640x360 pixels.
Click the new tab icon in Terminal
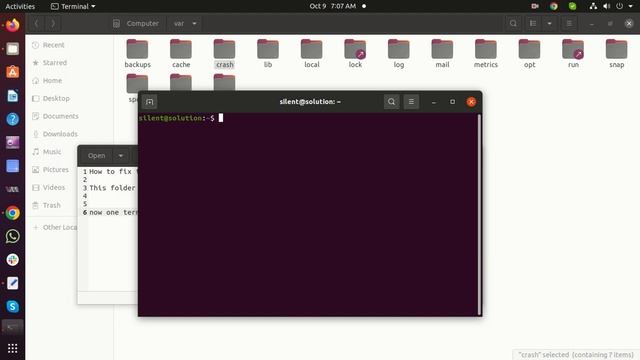(150, 102)
